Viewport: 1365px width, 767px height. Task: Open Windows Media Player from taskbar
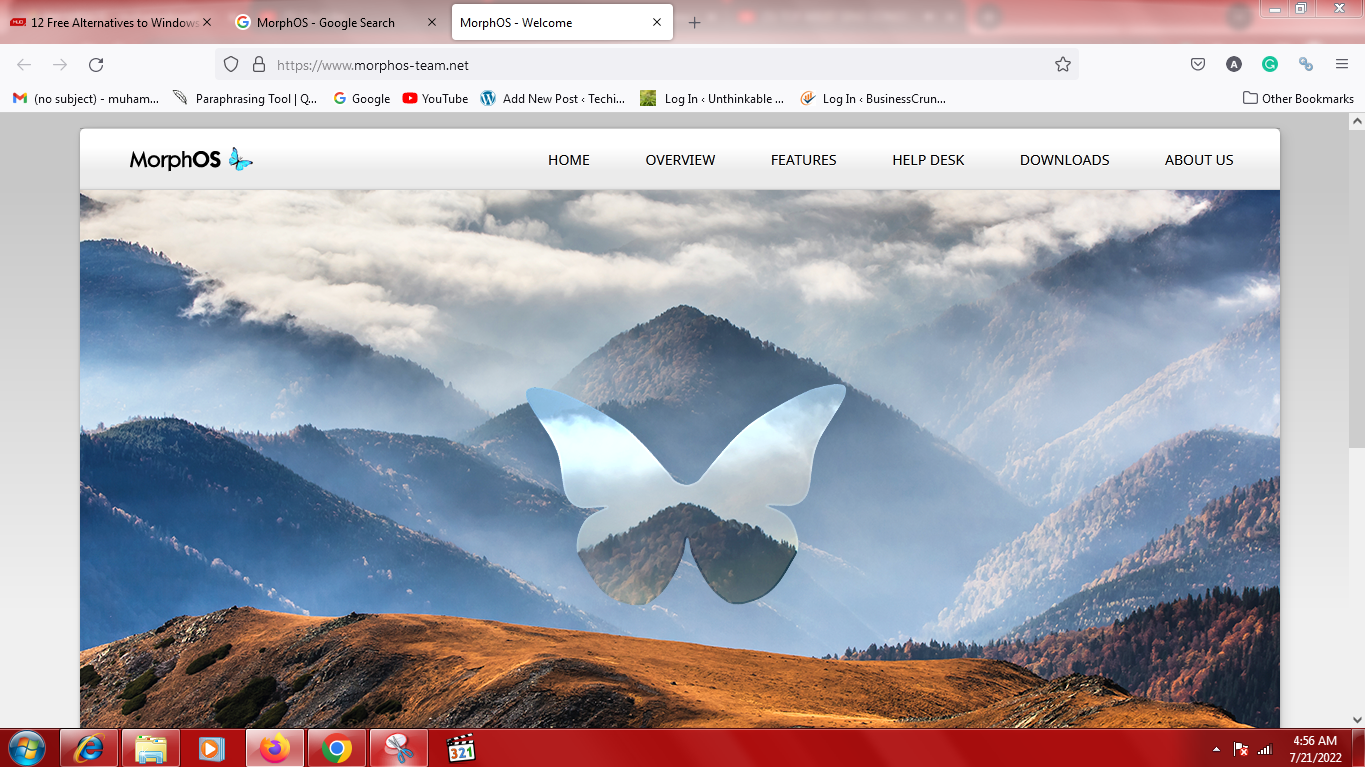coord(212,748)
